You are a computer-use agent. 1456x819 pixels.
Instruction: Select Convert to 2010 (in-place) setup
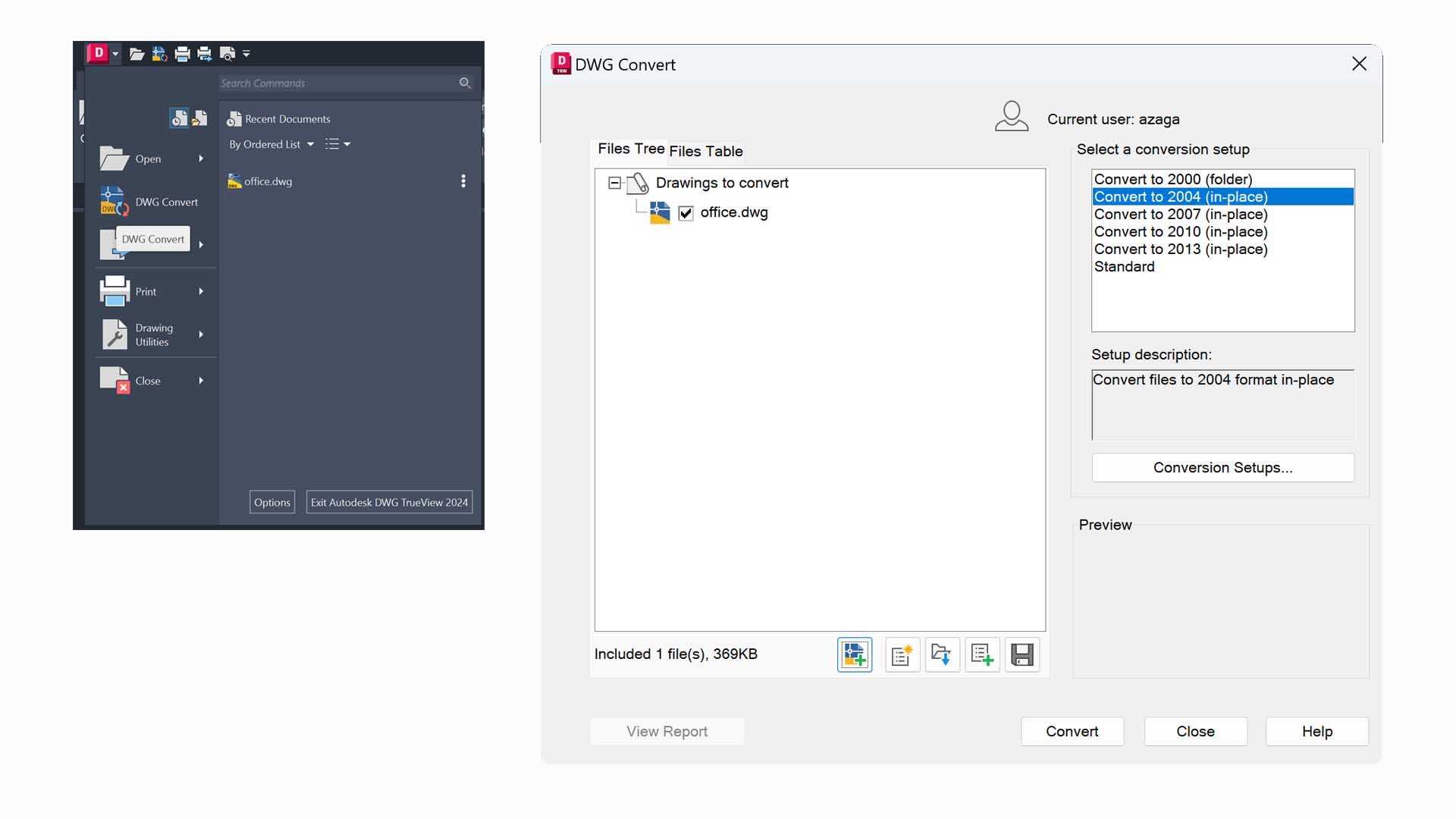tap(1180, 232)
